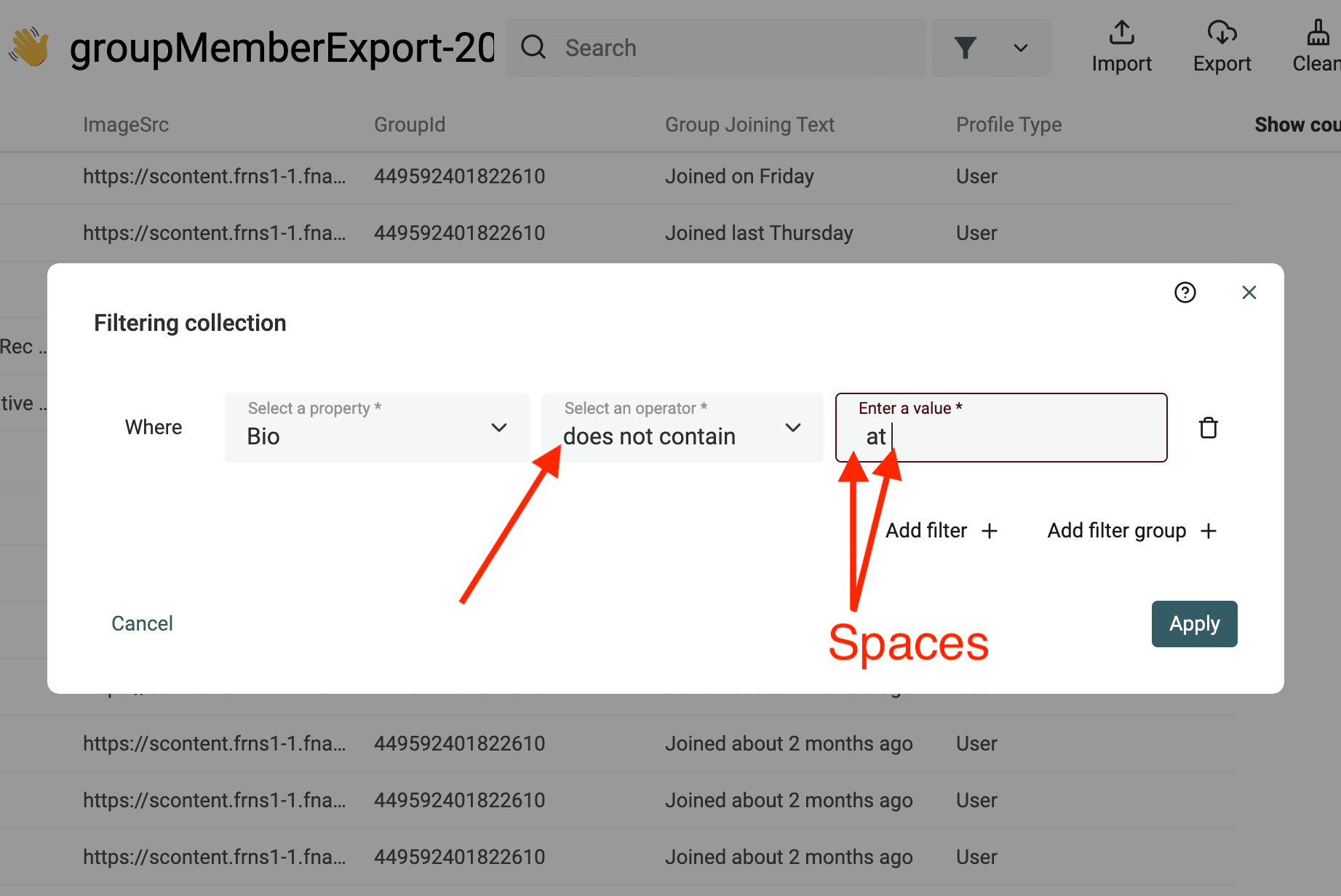
Task: Close the Filtering collection dialog
Action: tap(1249, 292)
